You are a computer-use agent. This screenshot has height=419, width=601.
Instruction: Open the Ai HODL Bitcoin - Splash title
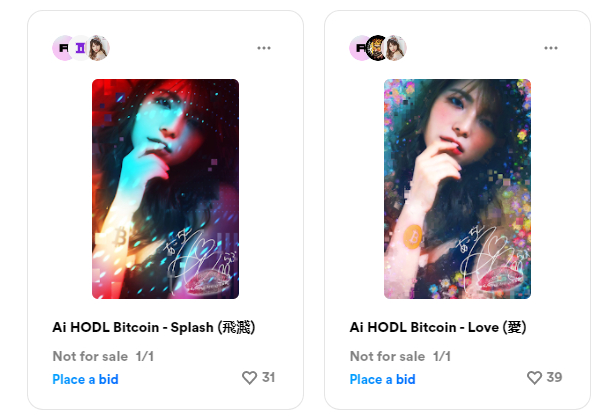[162, 327]
